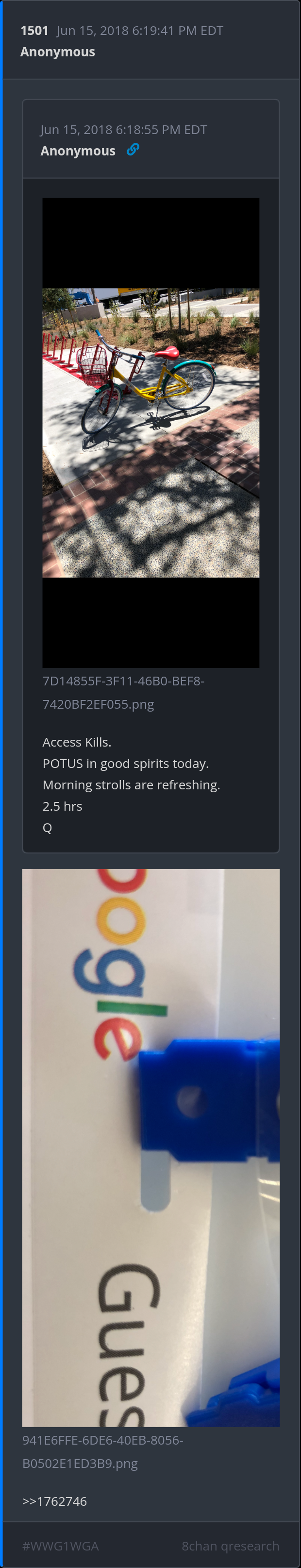Open the 7D14855F-3F11-46B0 png filename link
This screenshot has width=301, height=1568.
coord(123,693)
